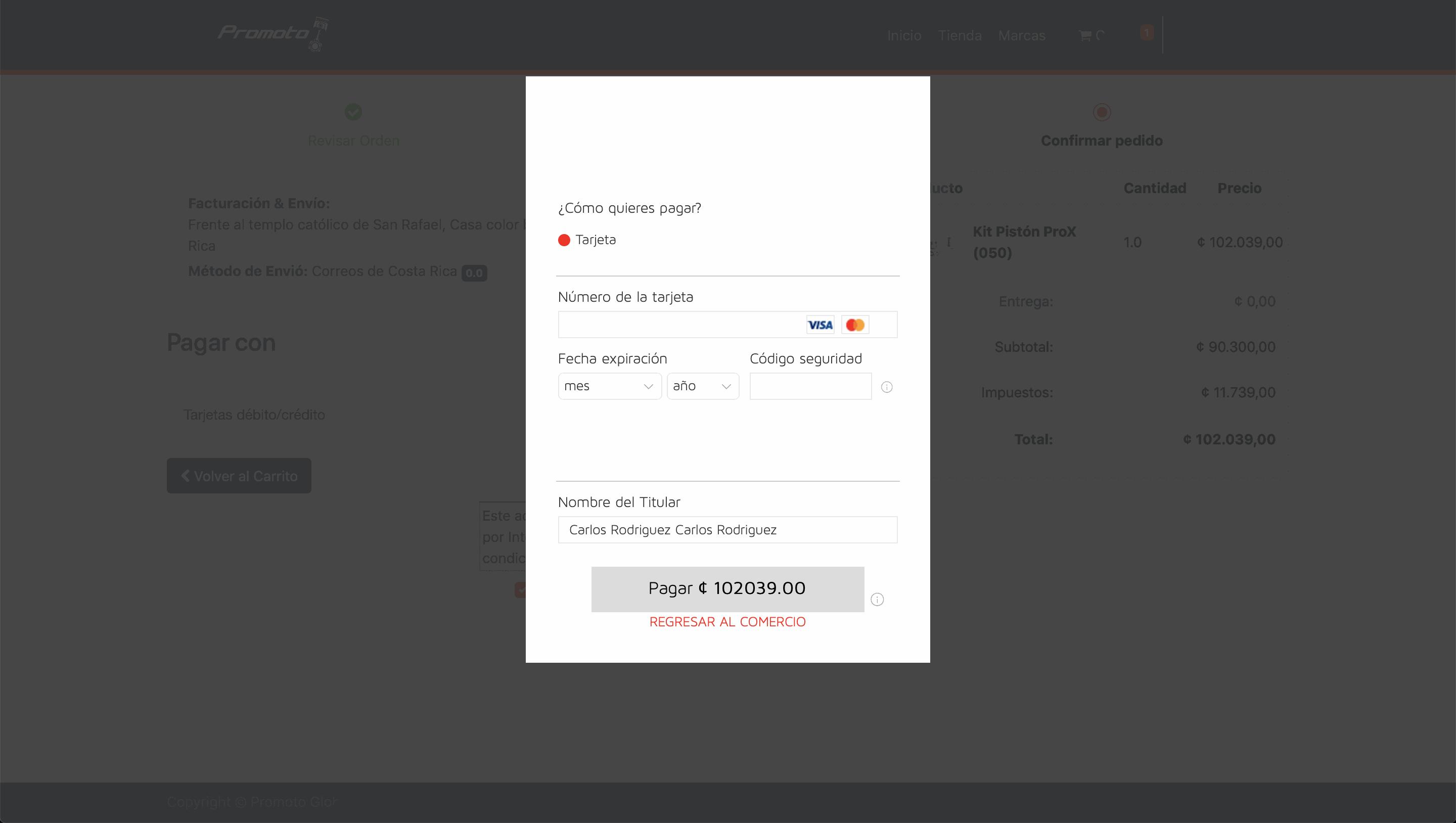Click the card number input field

[x=727, y=325]
